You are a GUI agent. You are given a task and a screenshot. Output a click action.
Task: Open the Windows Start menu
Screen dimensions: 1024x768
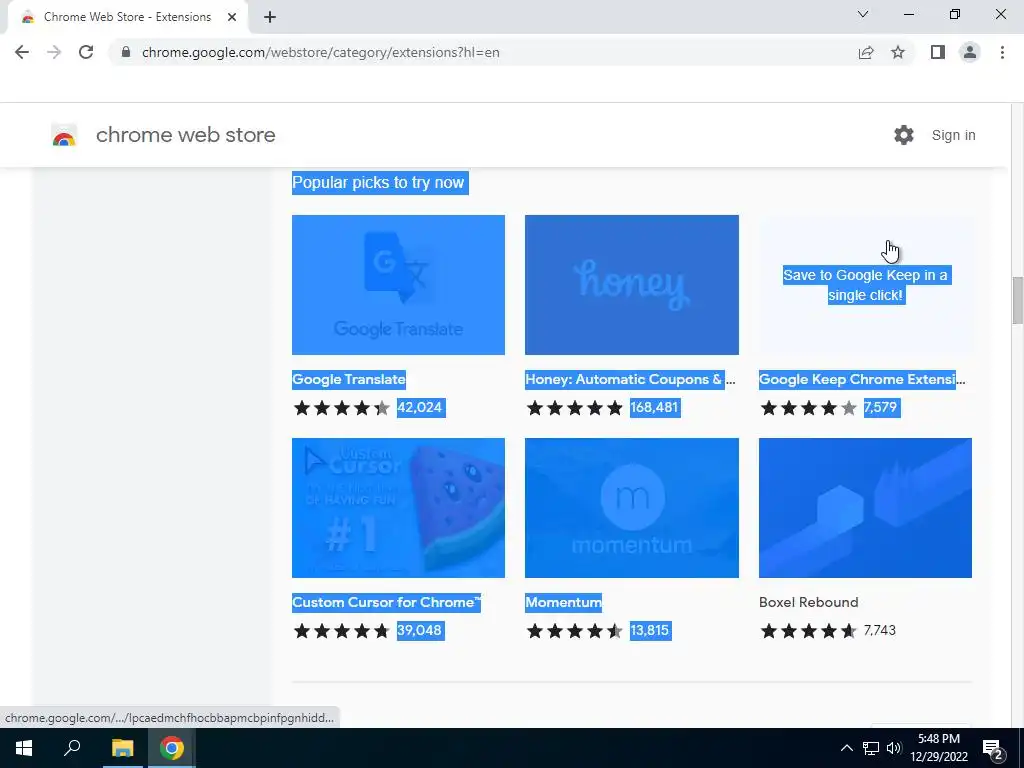click(x=24, y=748)
